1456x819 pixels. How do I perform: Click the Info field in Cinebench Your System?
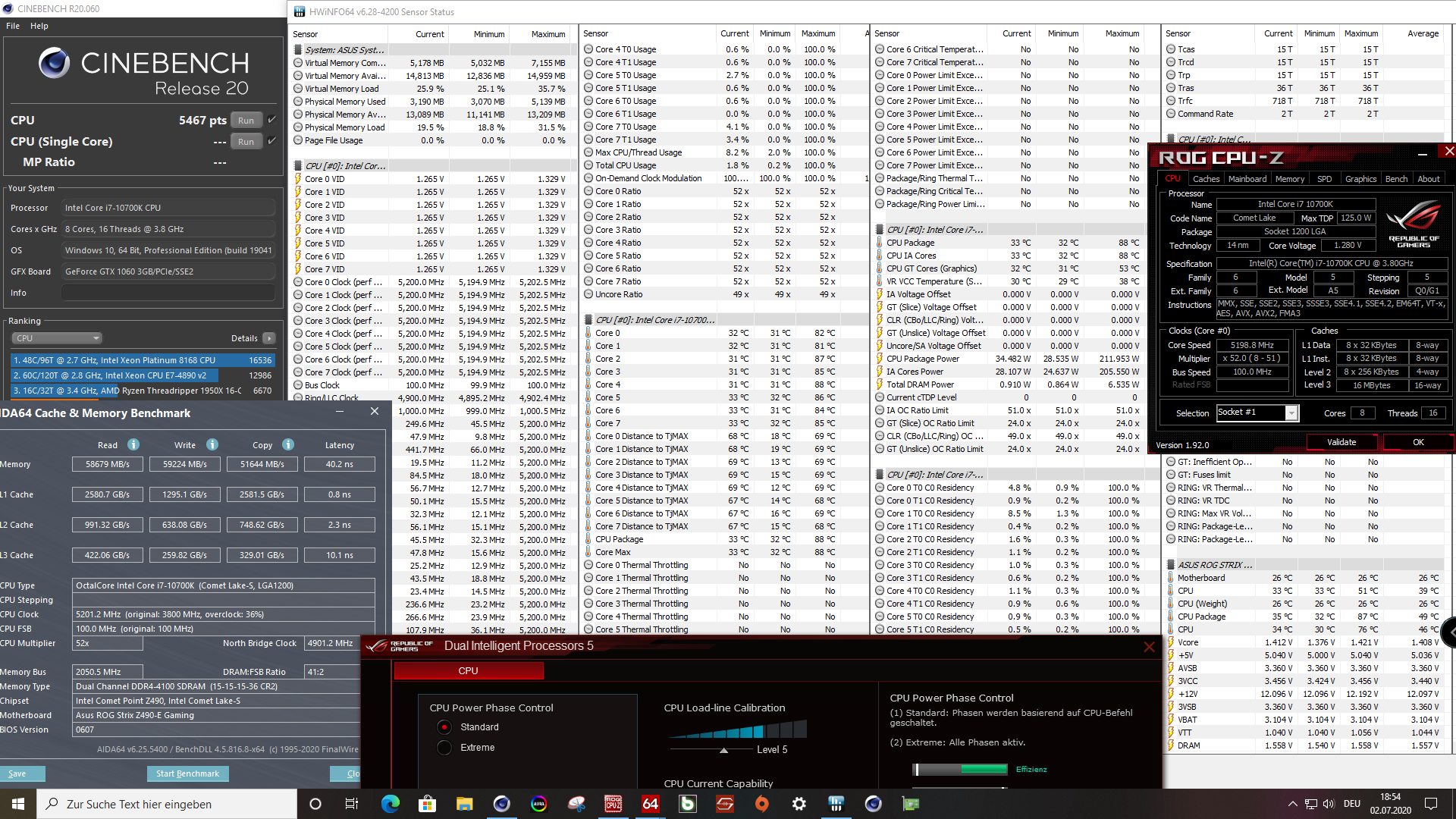coord(168,293)
